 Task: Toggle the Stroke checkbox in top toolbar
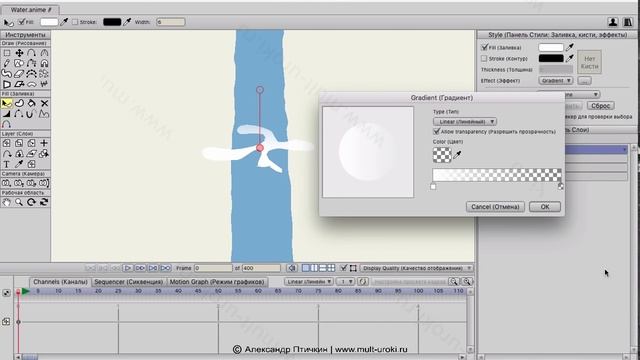click(x=75, y=22)
